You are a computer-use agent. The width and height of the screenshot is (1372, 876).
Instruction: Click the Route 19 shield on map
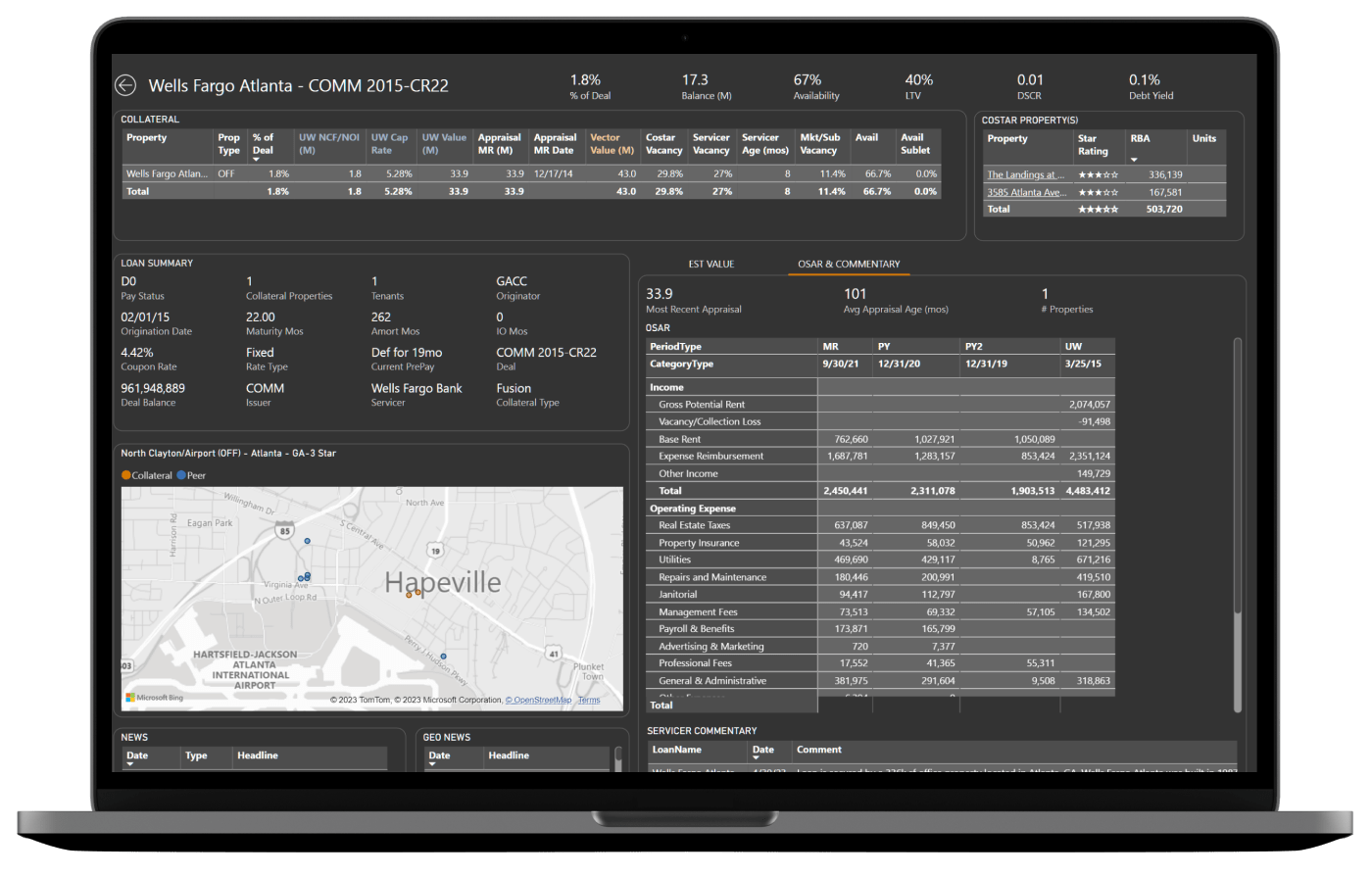pyautogui.click(x=436, y=551)
